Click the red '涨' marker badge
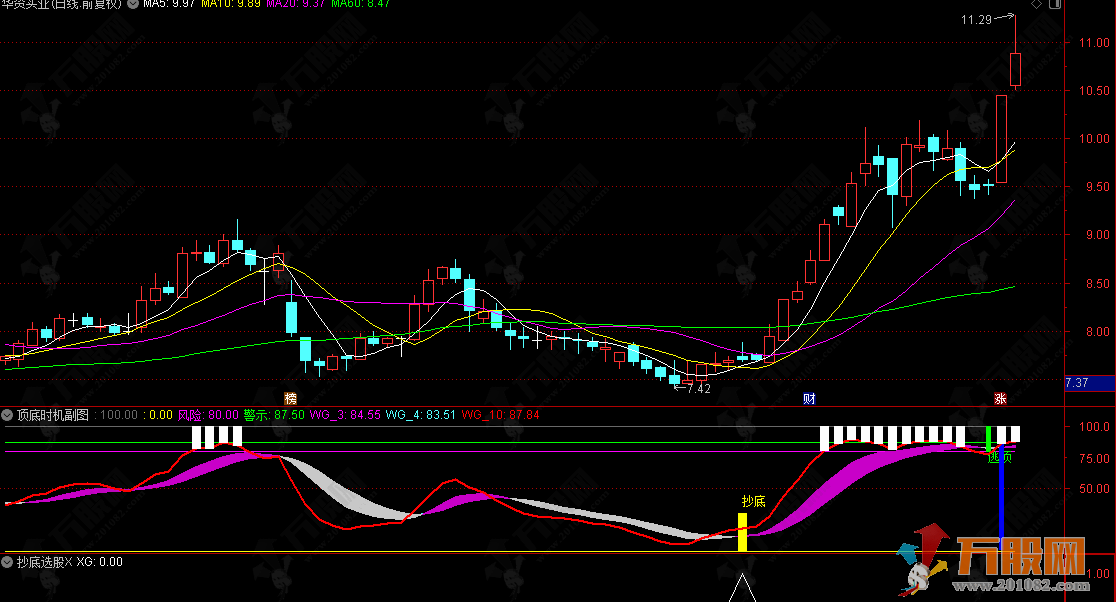 click(999, 398)
